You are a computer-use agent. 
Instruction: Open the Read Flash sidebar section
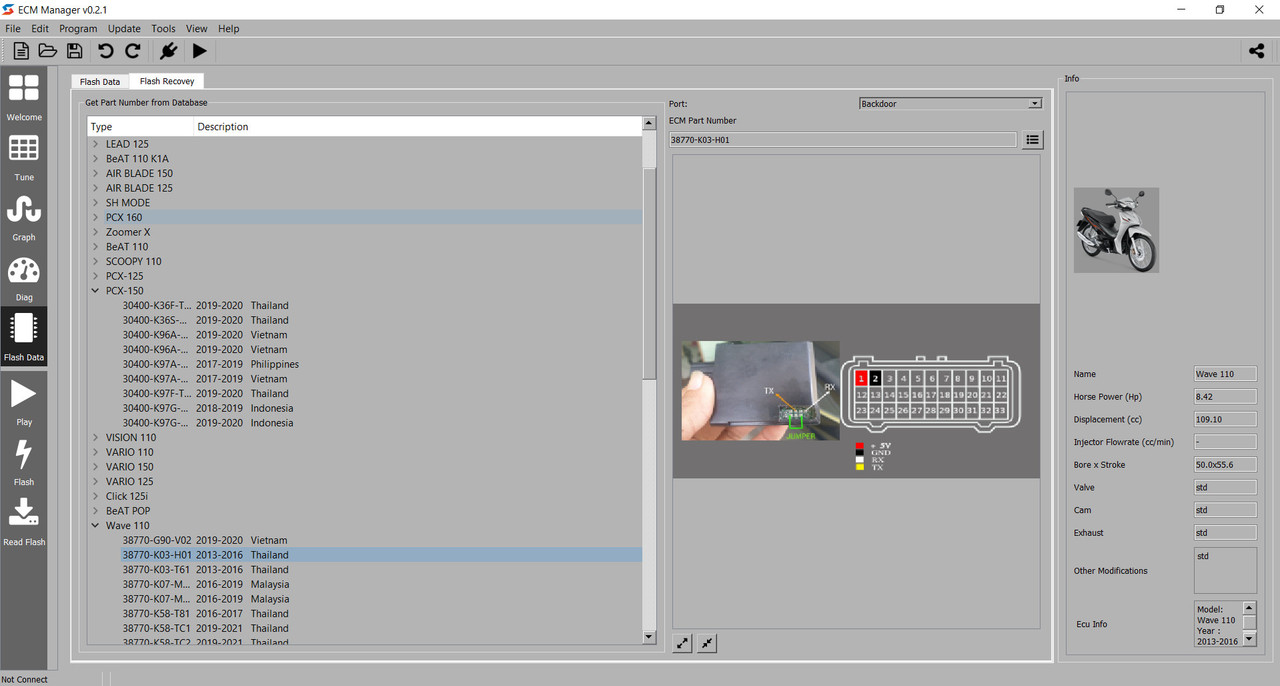24,521
